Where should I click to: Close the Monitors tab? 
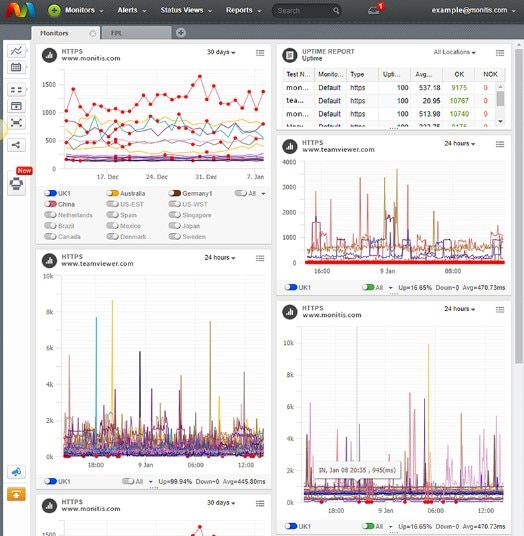93,33
